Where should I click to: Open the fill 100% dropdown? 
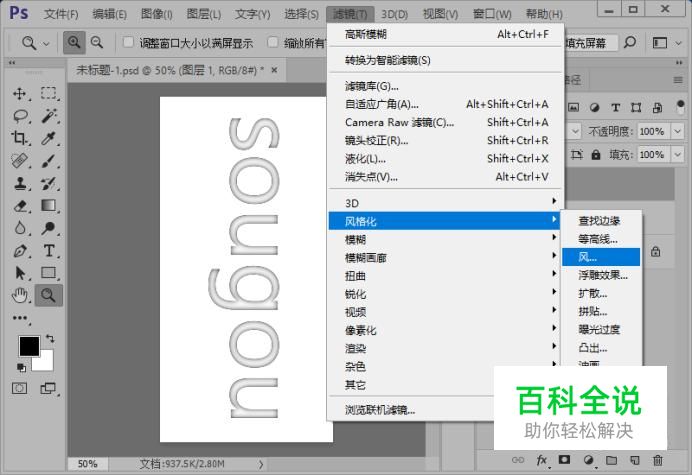(x=677, y=155)
